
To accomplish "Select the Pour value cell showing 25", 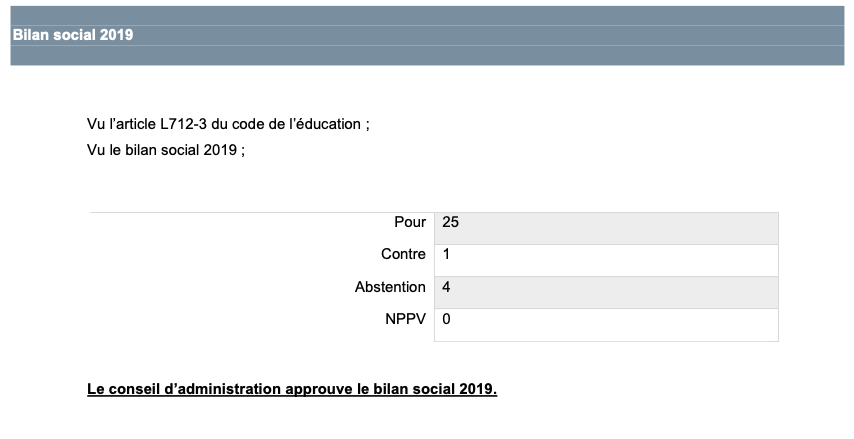I will click(x=606, y=228).
